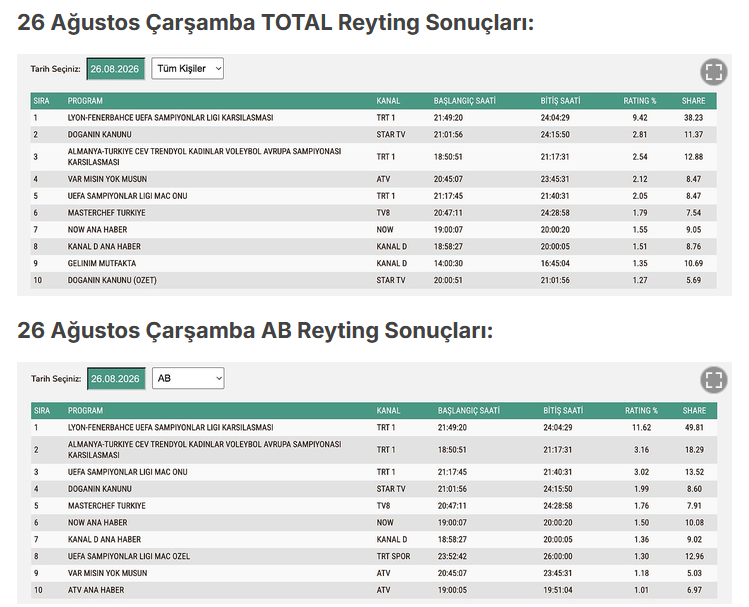Screen dimensions: 749x607
Task: Click ALMANYA-TURKIYE volleyball program in TOTAL table
Action: pyautogui.click(x=204, y=157)
